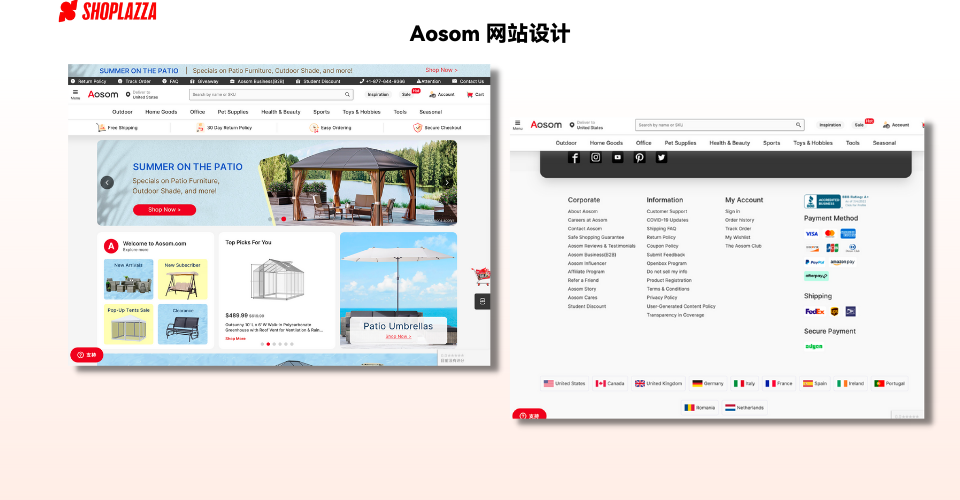Select United Kingdom country button
Viewport: 960px width, 500px height.
click(658, 383)
